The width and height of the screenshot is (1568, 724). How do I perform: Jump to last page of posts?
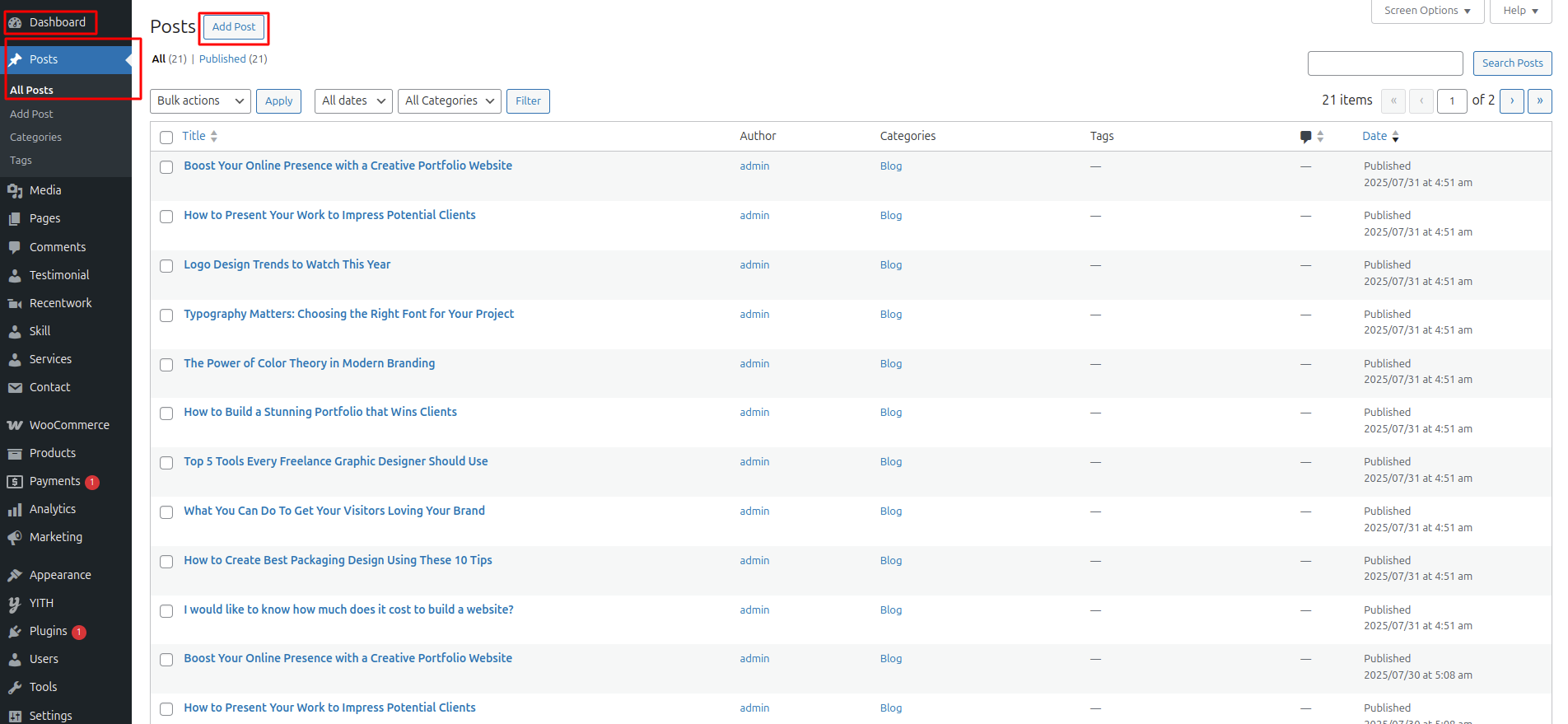click(1540, 100)
